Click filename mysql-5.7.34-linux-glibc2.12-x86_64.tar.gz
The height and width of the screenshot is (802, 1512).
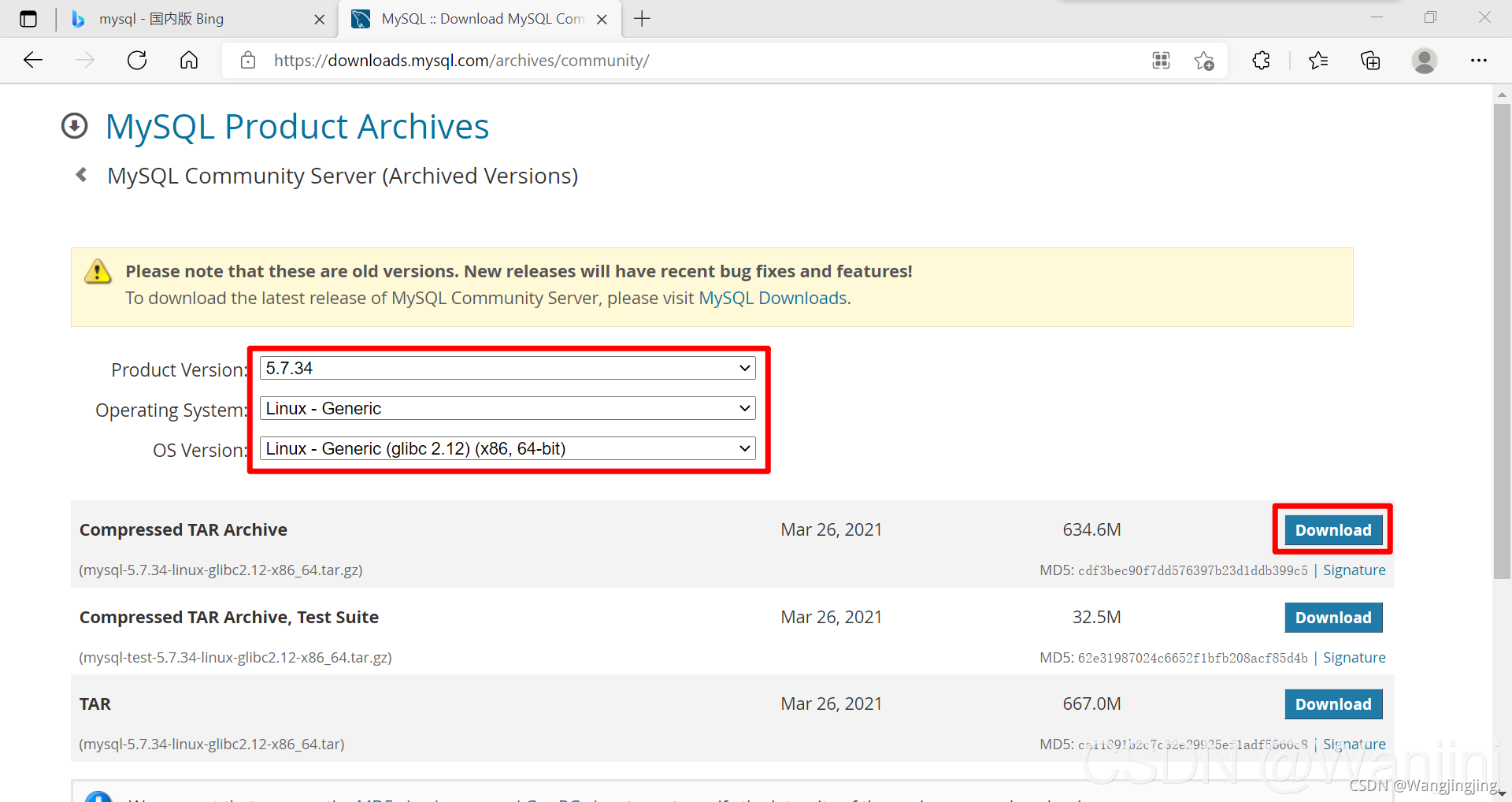[x=220, y=570]
